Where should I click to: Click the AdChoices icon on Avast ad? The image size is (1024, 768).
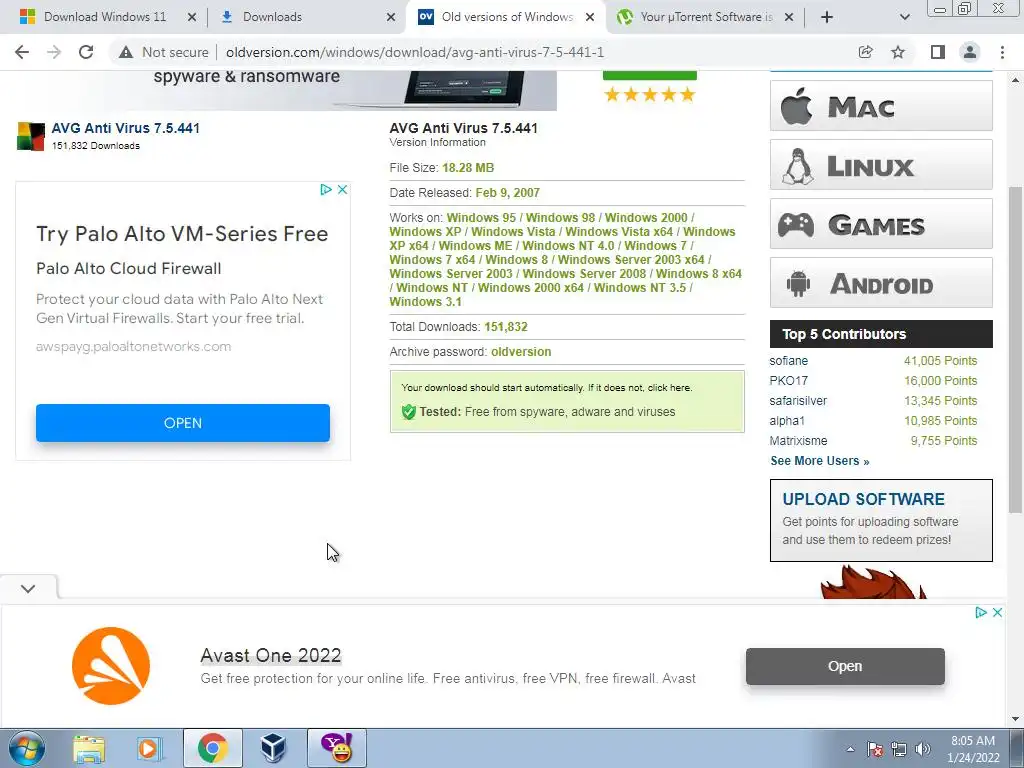[980, 613]
